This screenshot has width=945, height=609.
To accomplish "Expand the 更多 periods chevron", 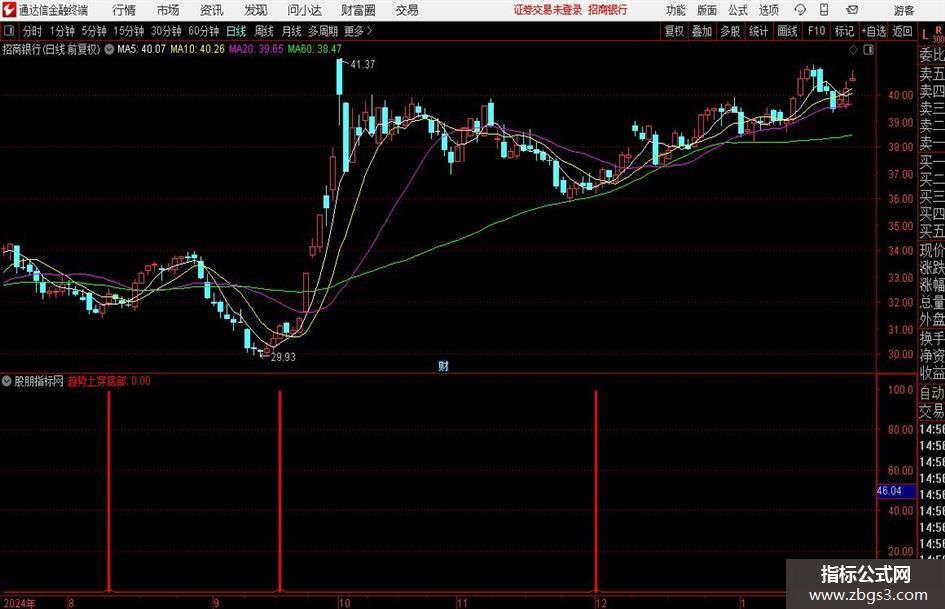I will (369, 31).
